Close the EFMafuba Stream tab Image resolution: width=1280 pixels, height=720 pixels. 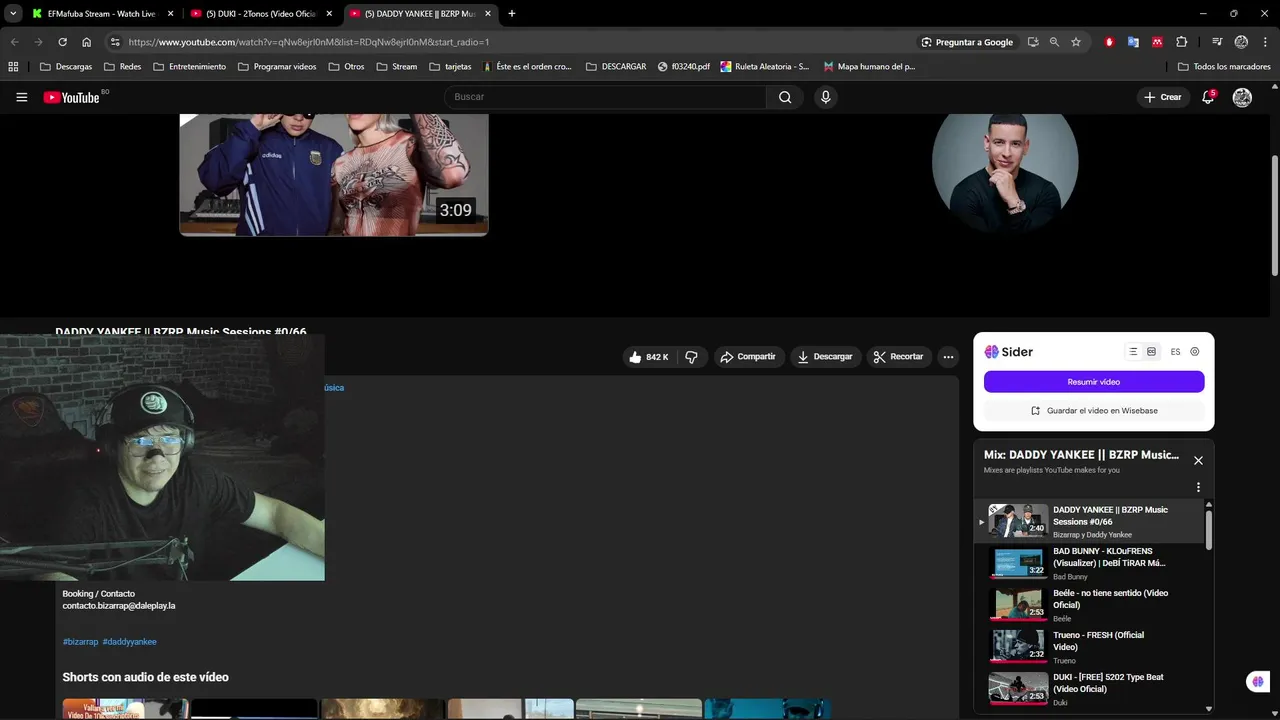[x=170, y=14]
